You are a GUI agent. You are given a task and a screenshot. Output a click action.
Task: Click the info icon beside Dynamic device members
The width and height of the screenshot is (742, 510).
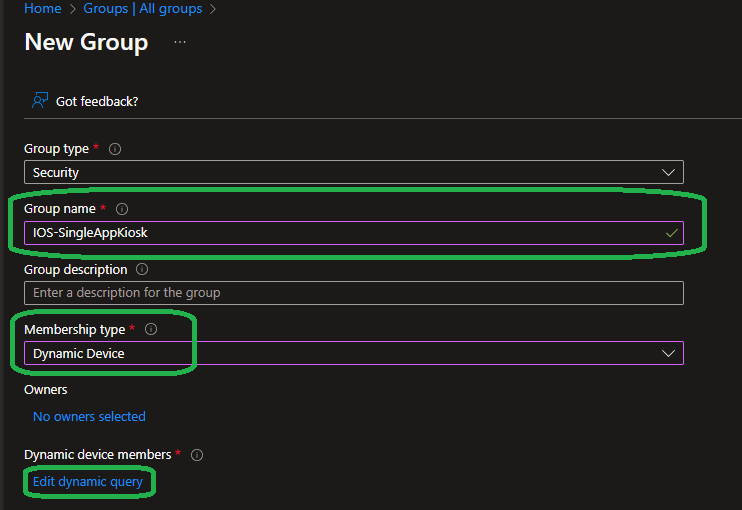click(x=197, y=455)
